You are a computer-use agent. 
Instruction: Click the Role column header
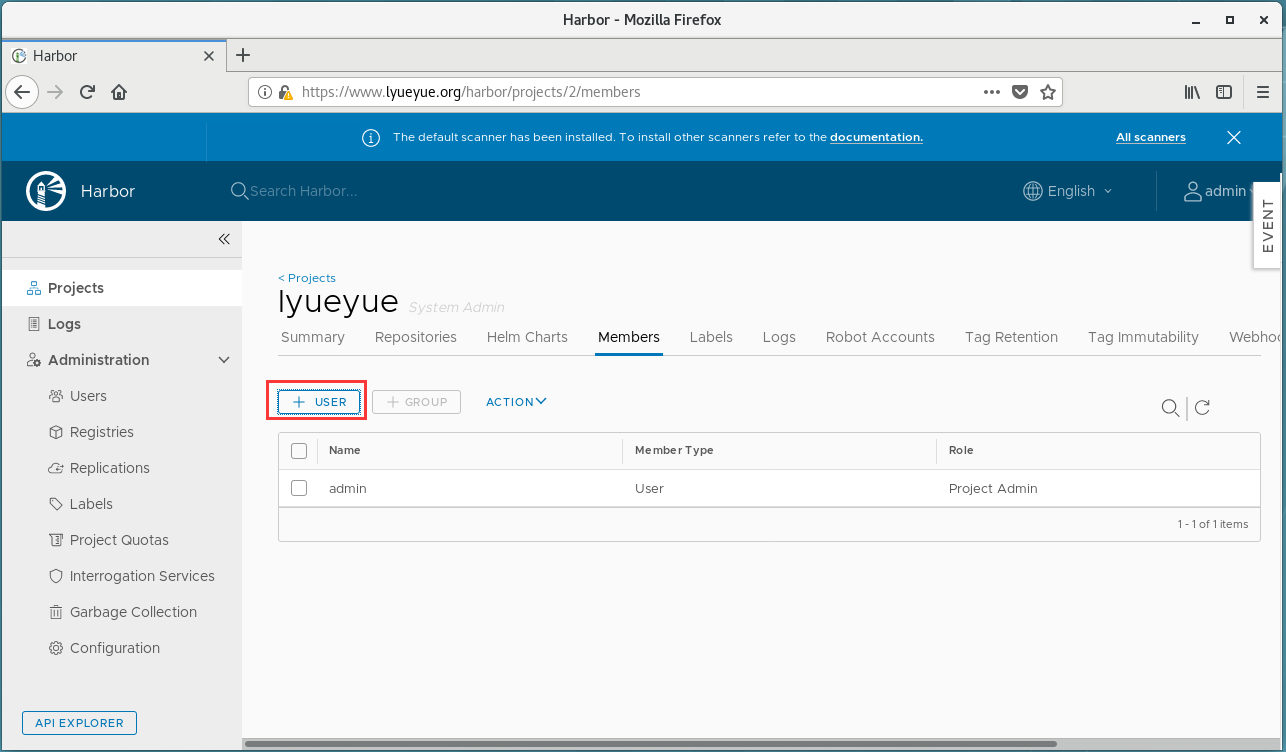961,451
